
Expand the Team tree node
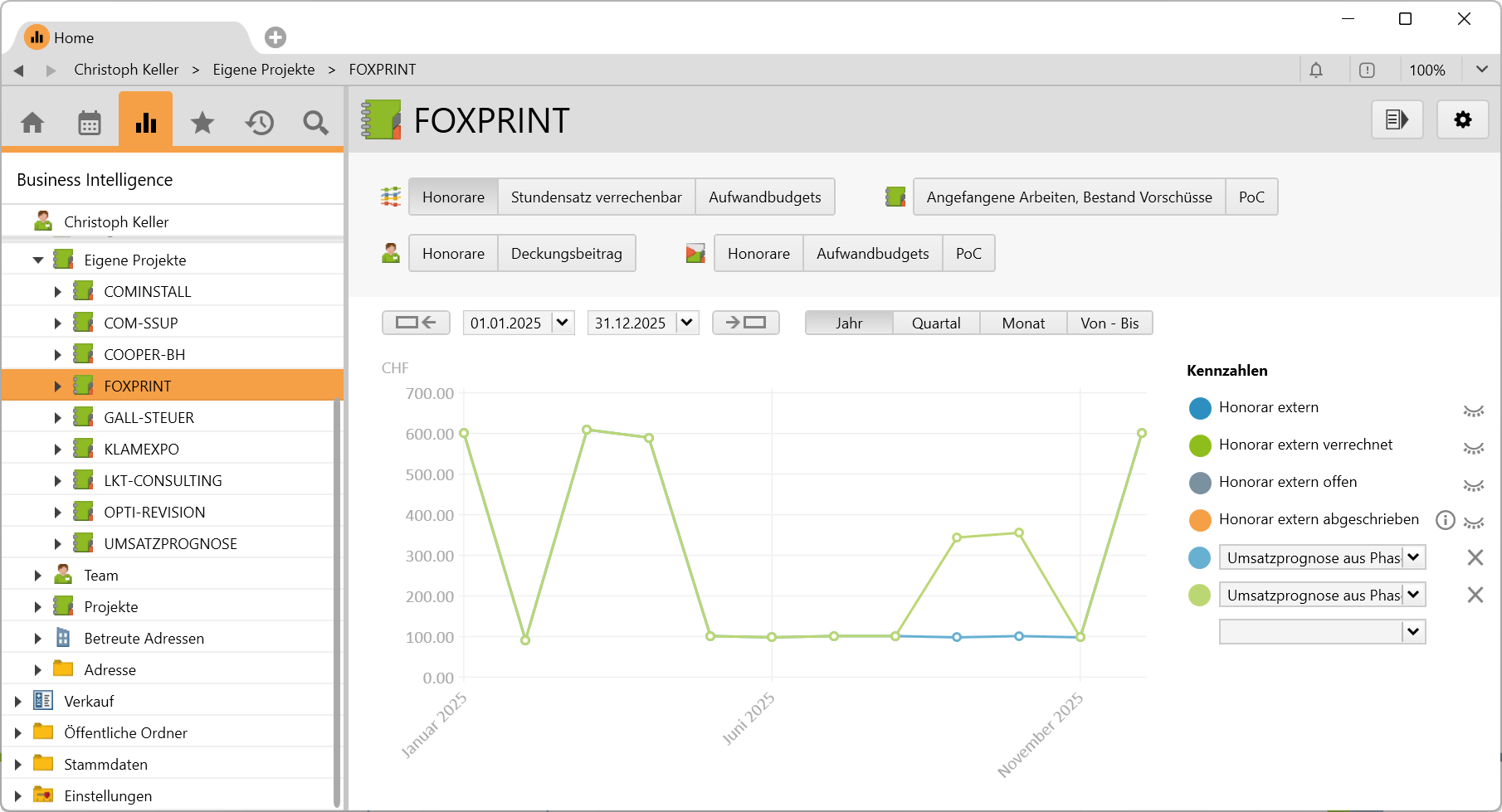(37, 575)
